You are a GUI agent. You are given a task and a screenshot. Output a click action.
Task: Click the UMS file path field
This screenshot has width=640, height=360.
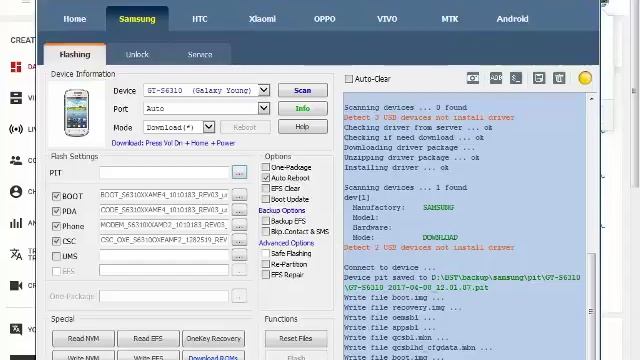tap(164, 256)
